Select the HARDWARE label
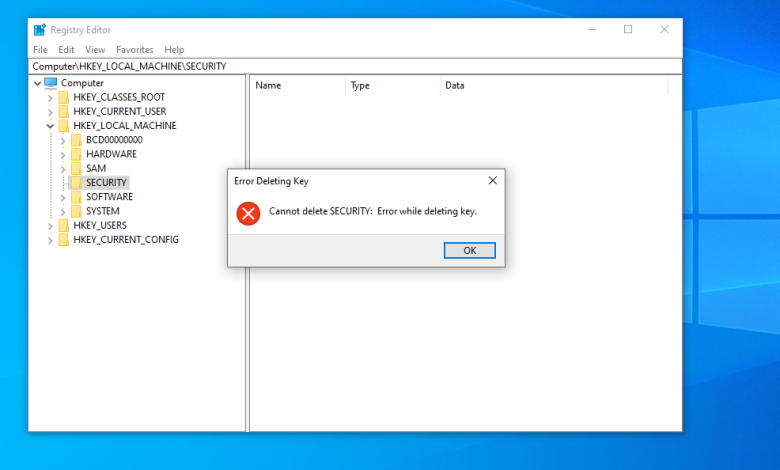 tap(111, 154)
